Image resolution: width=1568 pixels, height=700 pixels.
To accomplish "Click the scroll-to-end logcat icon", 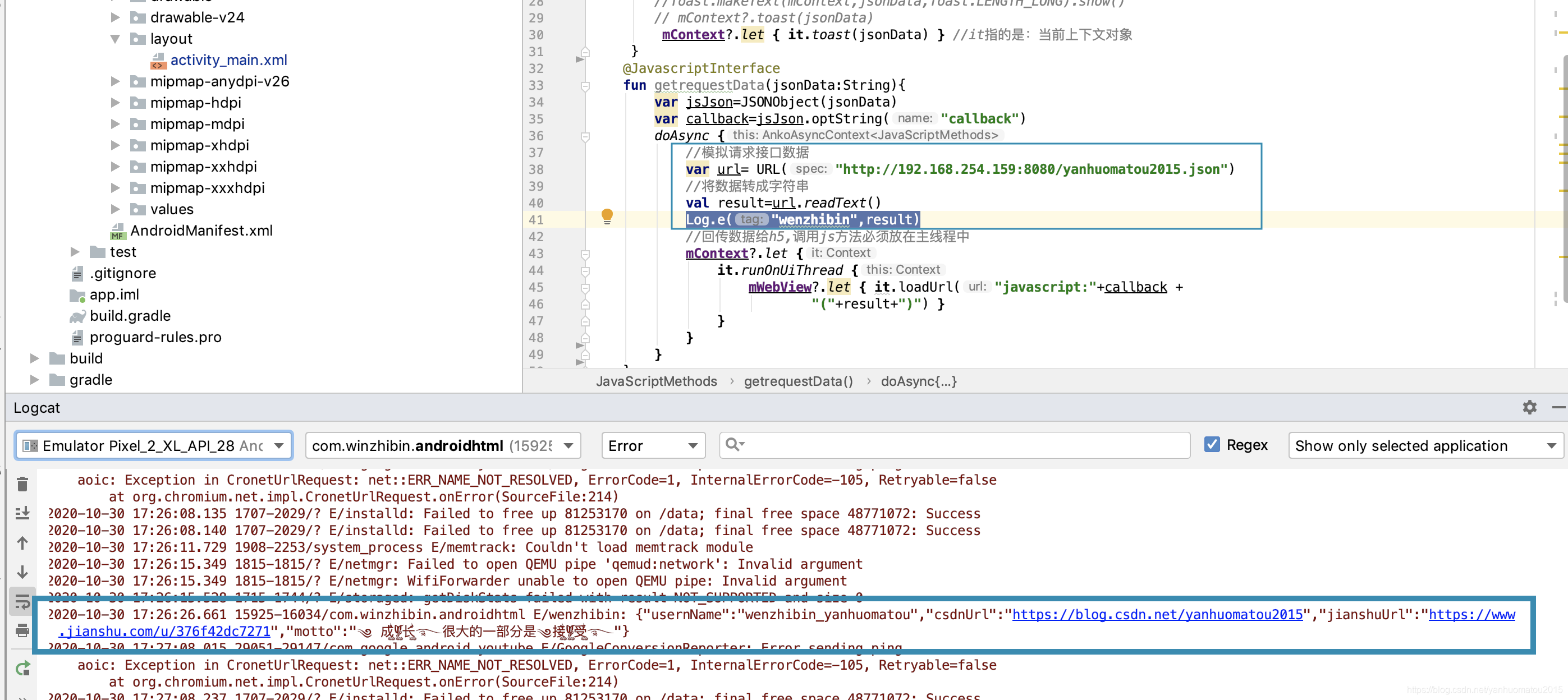I will (x=22, y=513).
